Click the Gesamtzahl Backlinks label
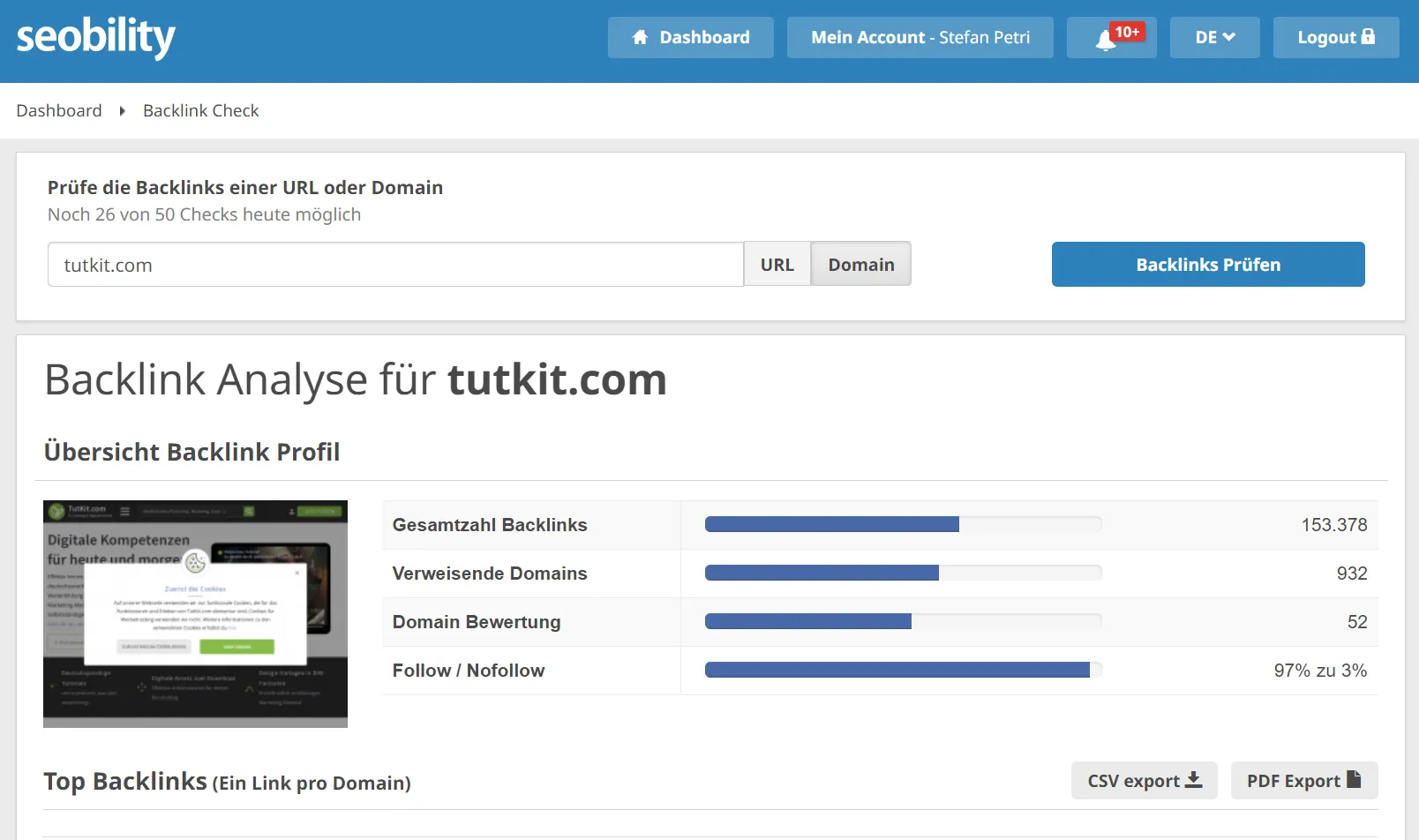 pyautogui.click(x=490, y=525)
